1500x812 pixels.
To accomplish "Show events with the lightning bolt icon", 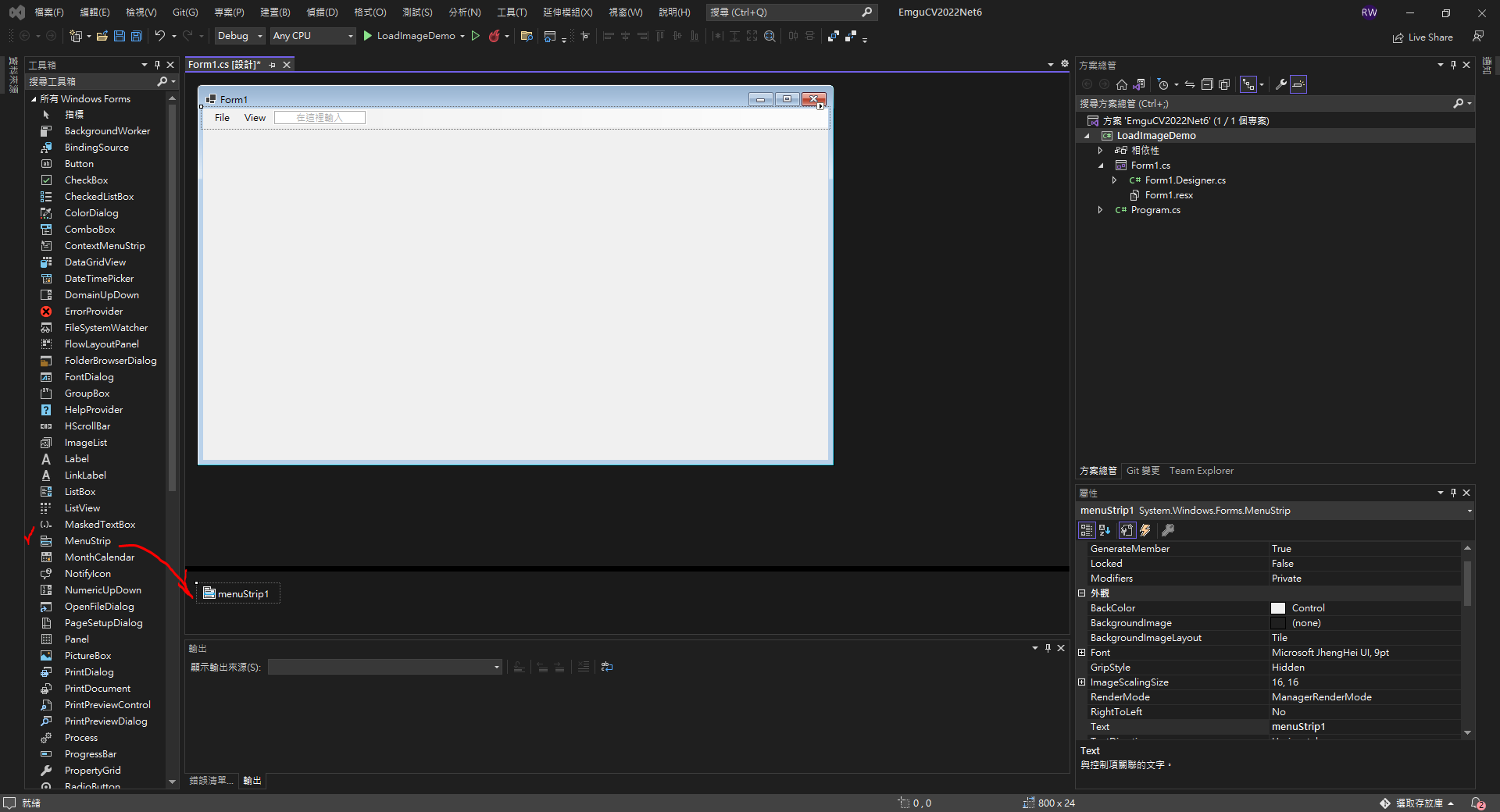I will (1145, 530).
